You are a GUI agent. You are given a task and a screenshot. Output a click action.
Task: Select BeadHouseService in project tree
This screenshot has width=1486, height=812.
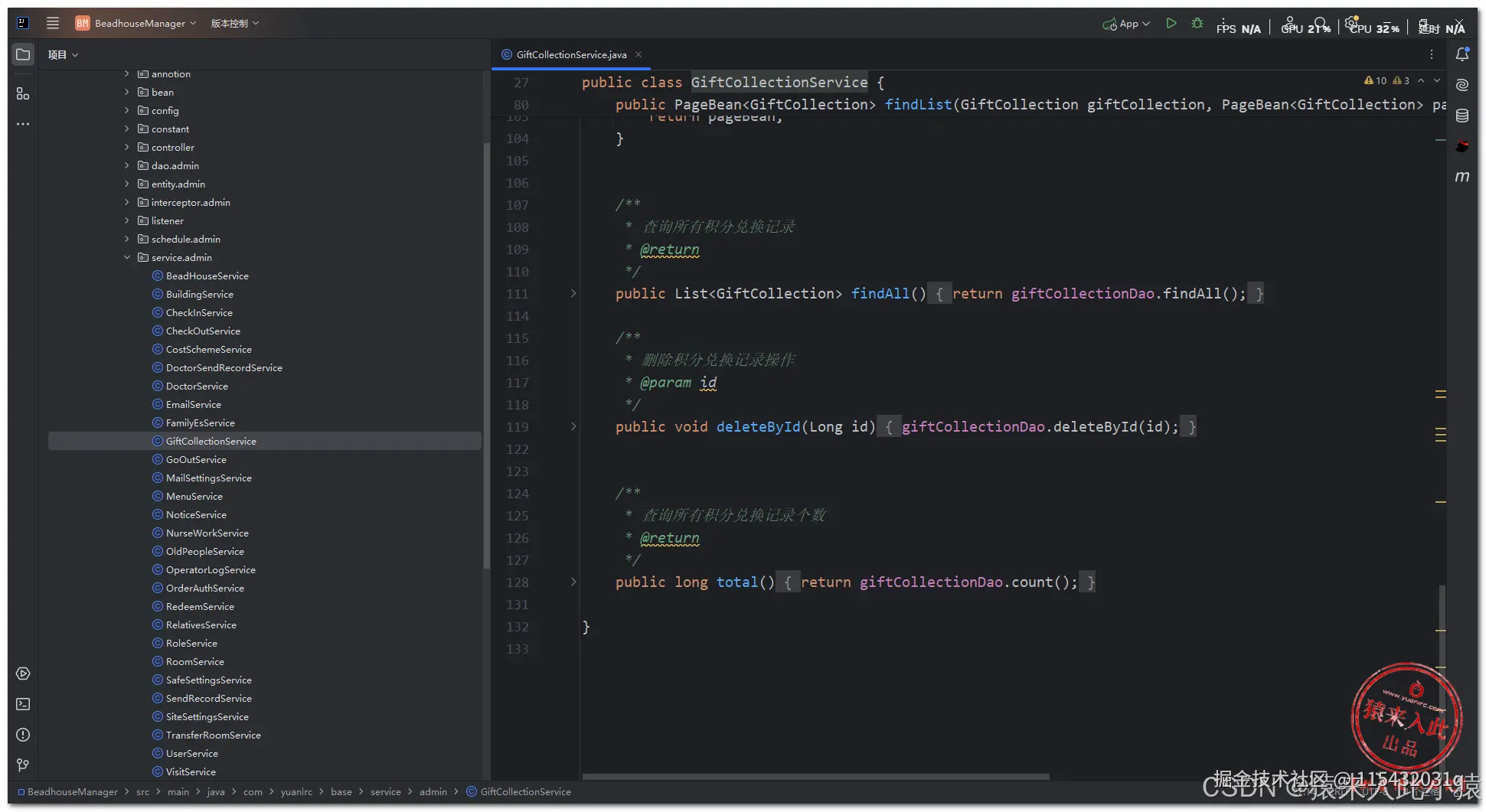[x=207, y=276]
